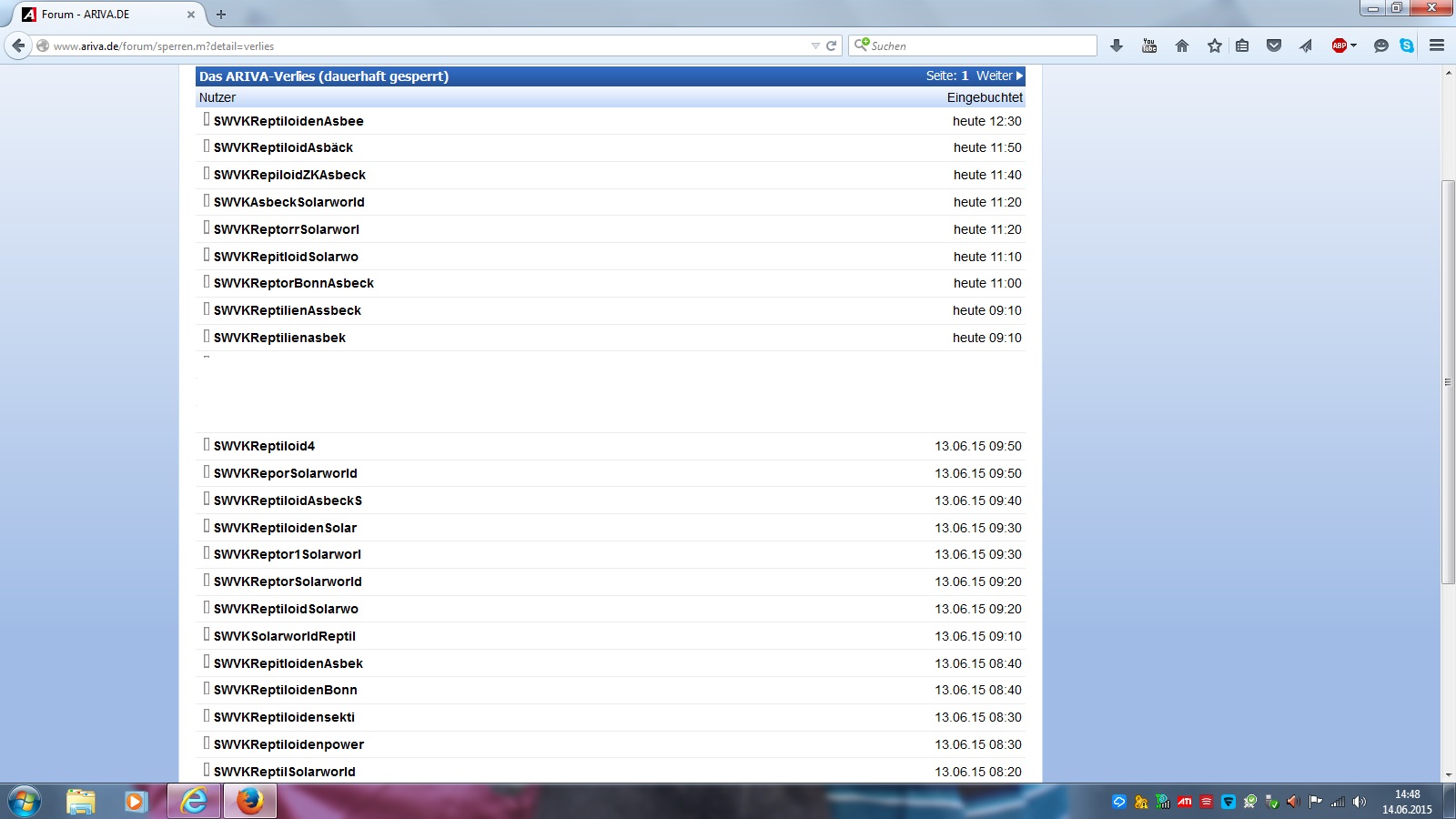The width and height of the screenshot is (1456, 819).
Task: Close the Forum - ARIVA.DE tab
Action: [191, 15]
